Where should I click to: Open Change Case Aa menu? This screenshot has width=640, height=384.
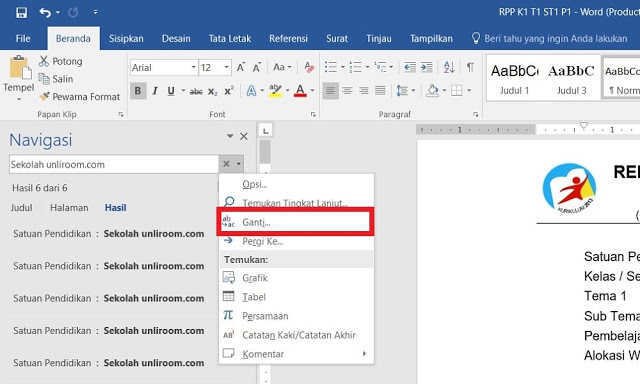[x=282, y=67]
